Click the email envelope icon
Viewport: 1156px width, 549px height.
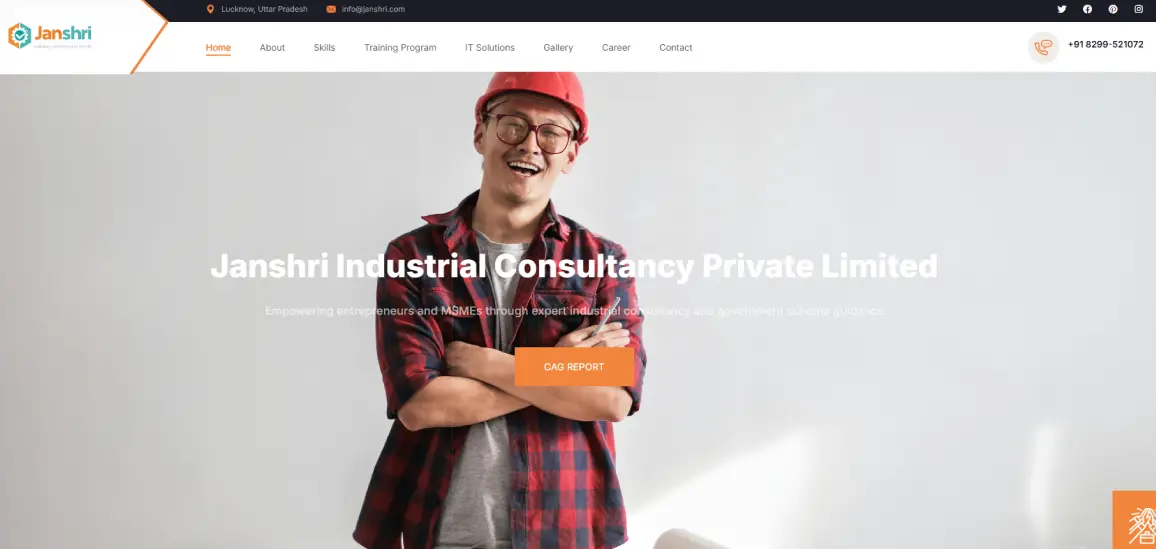331,9
